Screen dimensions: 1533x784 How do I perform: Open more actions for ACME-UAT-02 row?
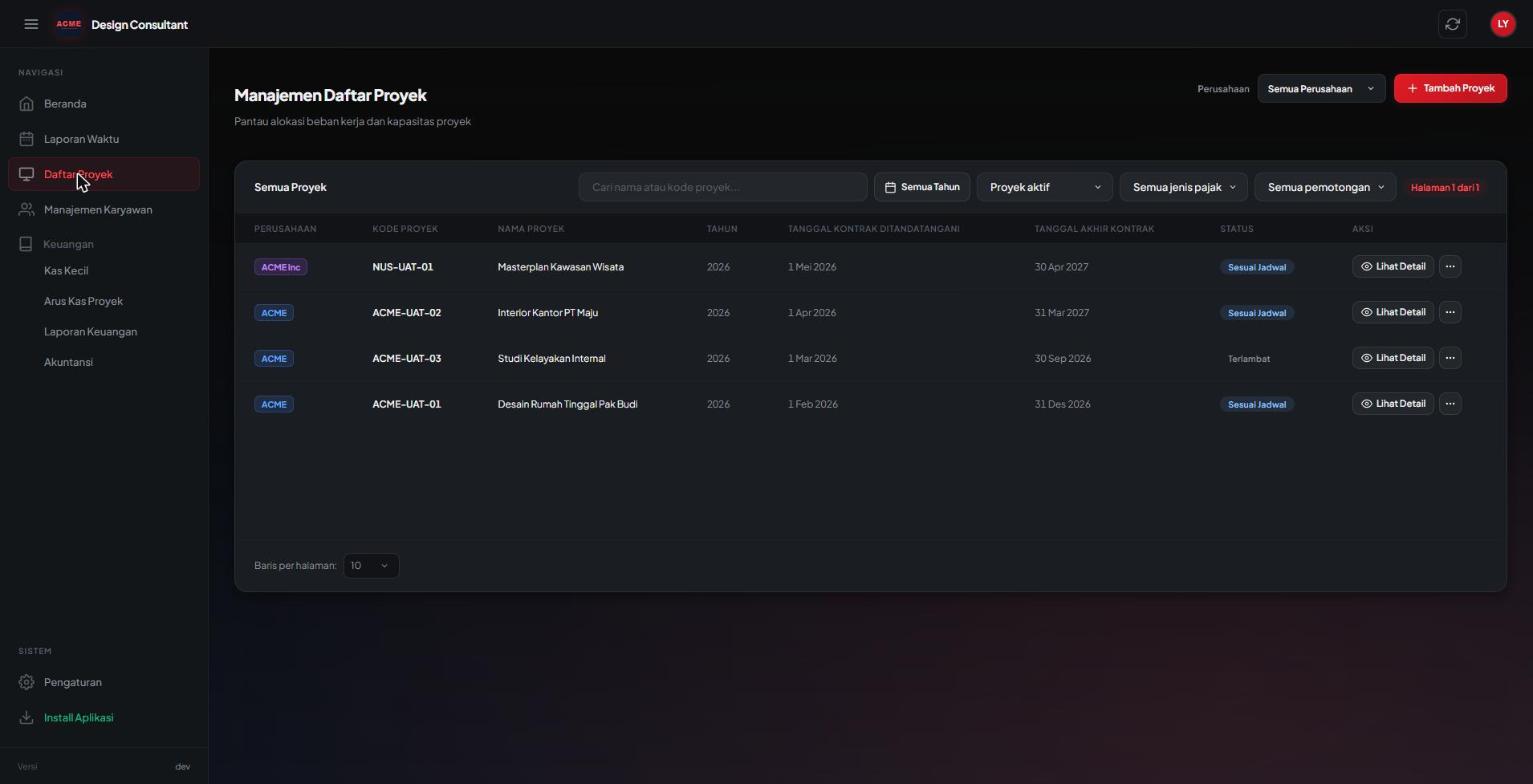point(1450,313)
